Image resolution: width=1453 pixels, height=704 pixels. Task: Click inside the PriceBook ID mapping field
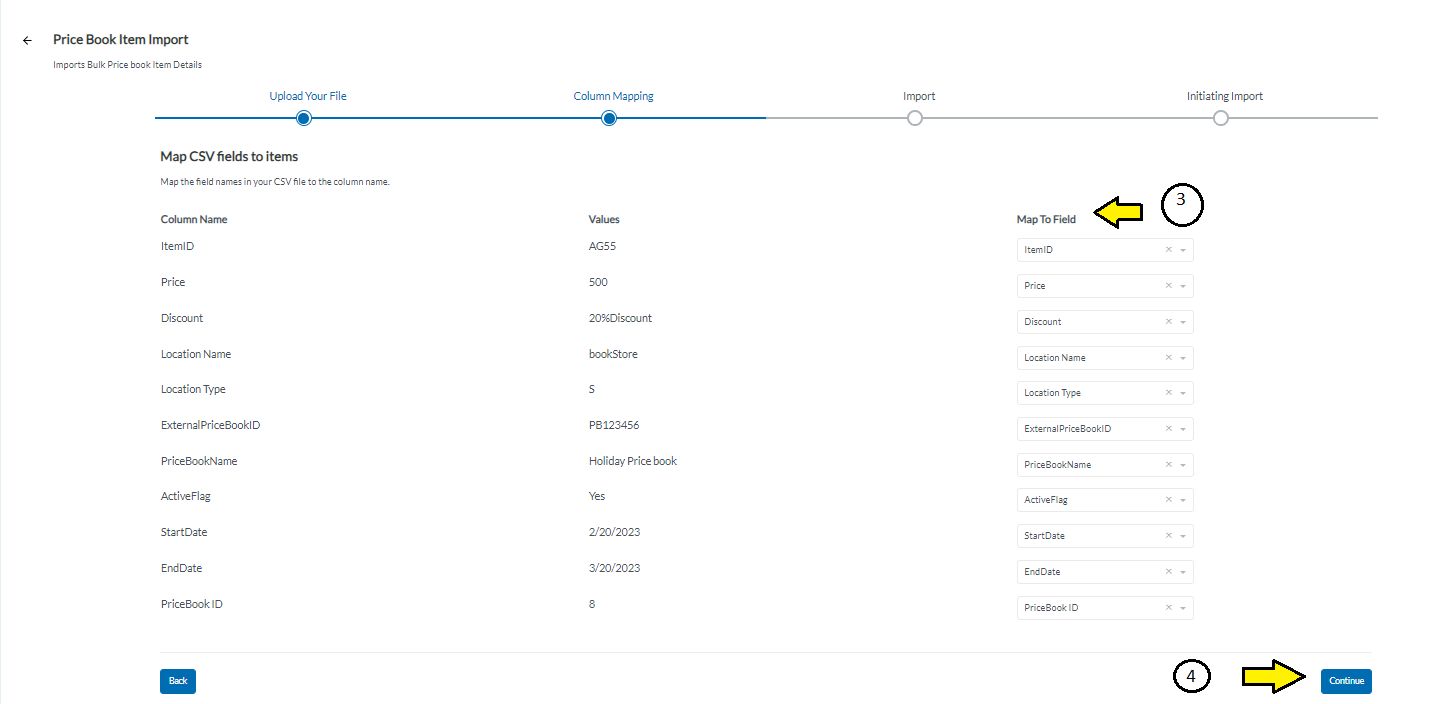click(x=1105, y=608)
